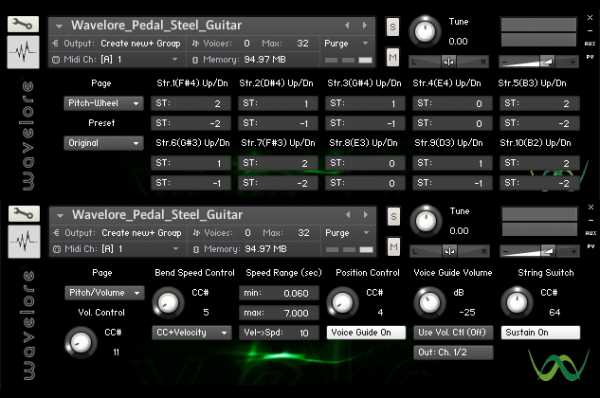
Task: Click Str.8(E3) Up ST value field
Action: click(365, 163)
